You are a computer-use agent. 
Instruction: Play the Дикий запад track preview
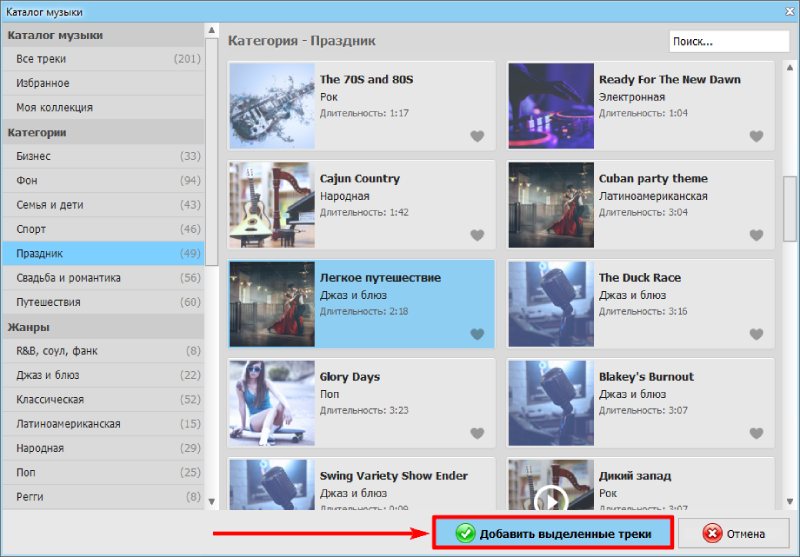click(551, 499)
